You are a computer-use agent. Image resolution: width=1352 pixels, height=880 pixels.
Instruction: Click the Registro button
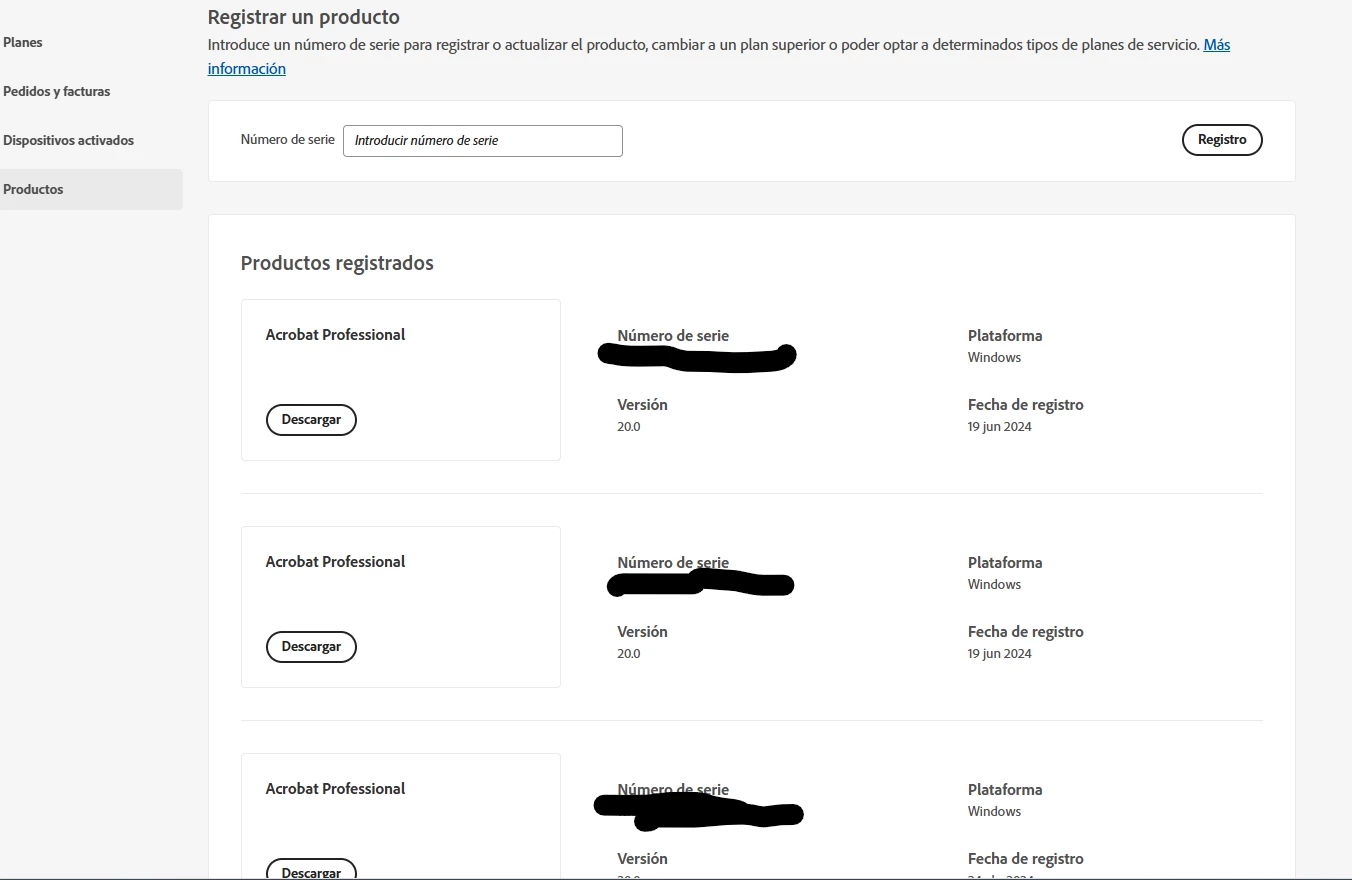click(x=1222, y=140)
